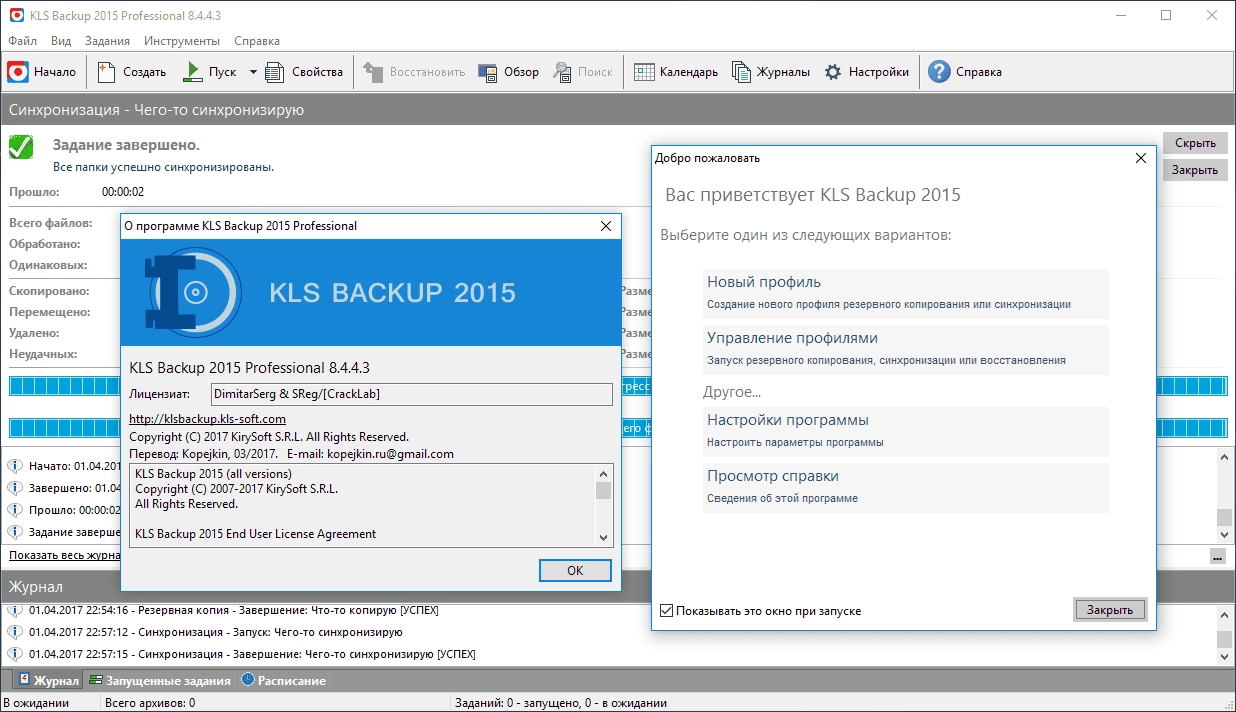Image resolution: width=1236 pixels, height=712 pixels.
Task: Click the ellipsis button beside the log
Action: [x=1217, y=556]
